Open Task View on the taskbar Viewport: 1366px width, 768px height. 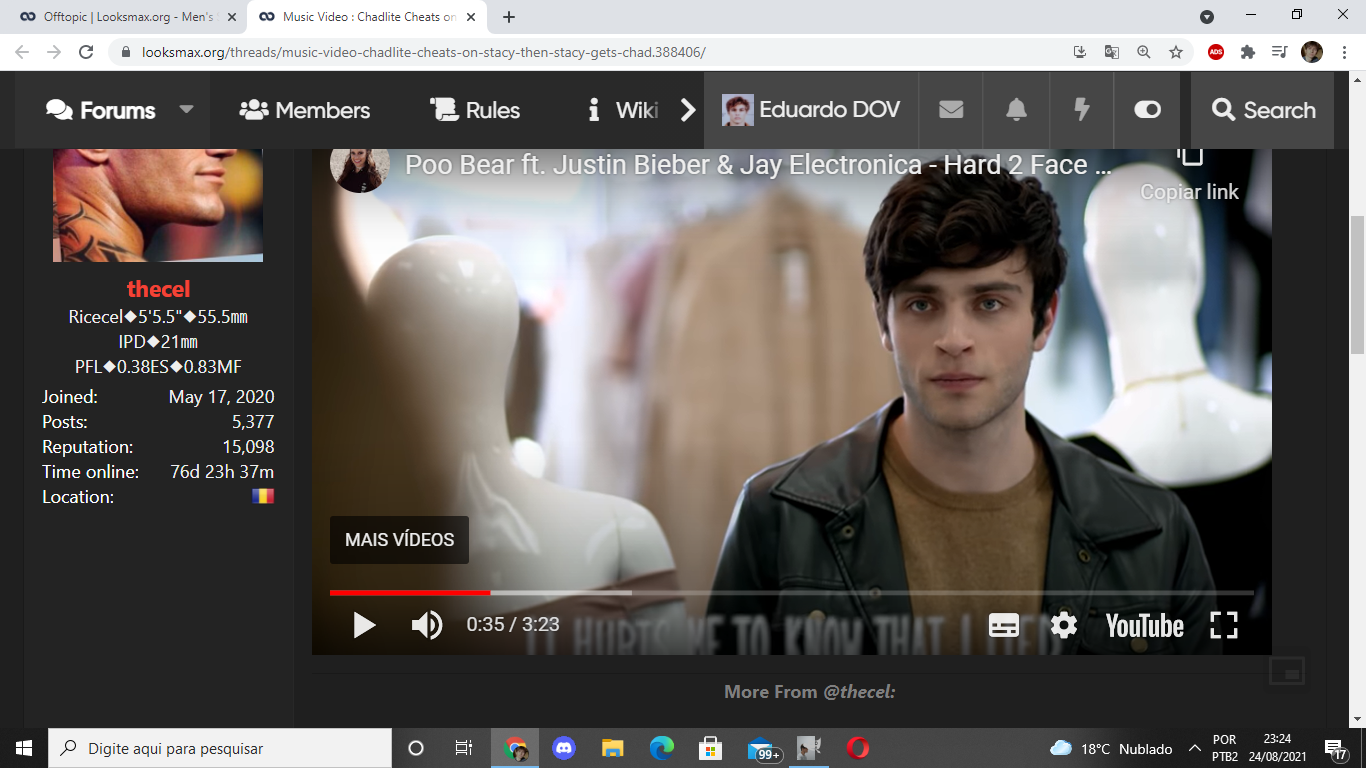(x=464, y=748)
